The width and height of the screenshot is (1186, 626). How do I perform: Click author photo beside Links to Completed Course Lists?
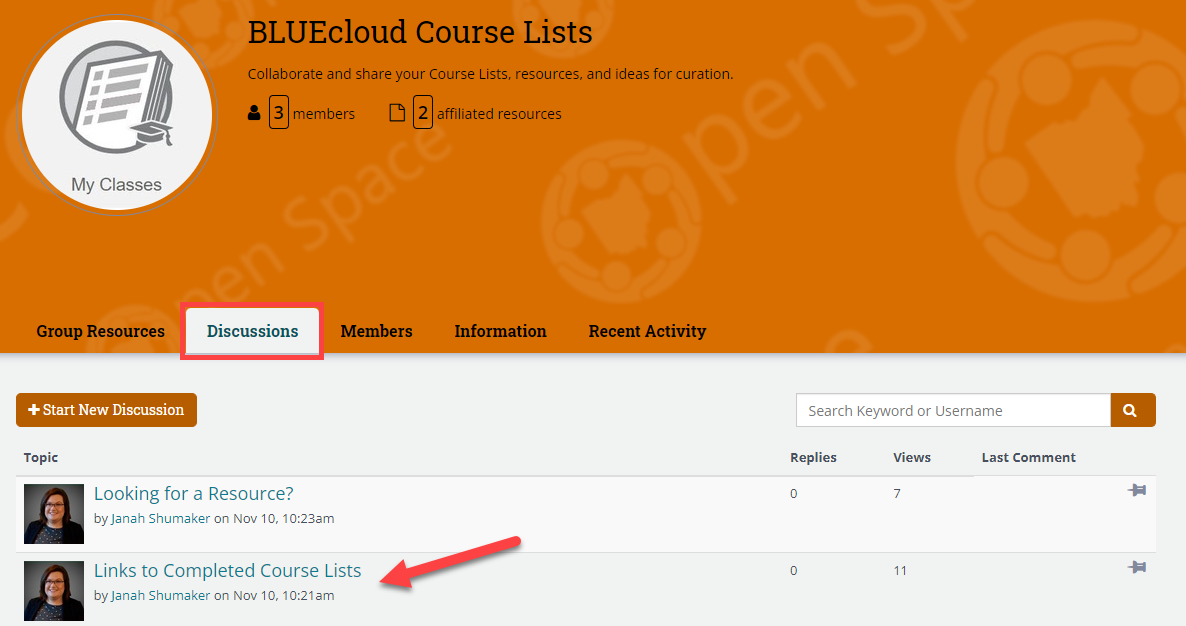54,591
